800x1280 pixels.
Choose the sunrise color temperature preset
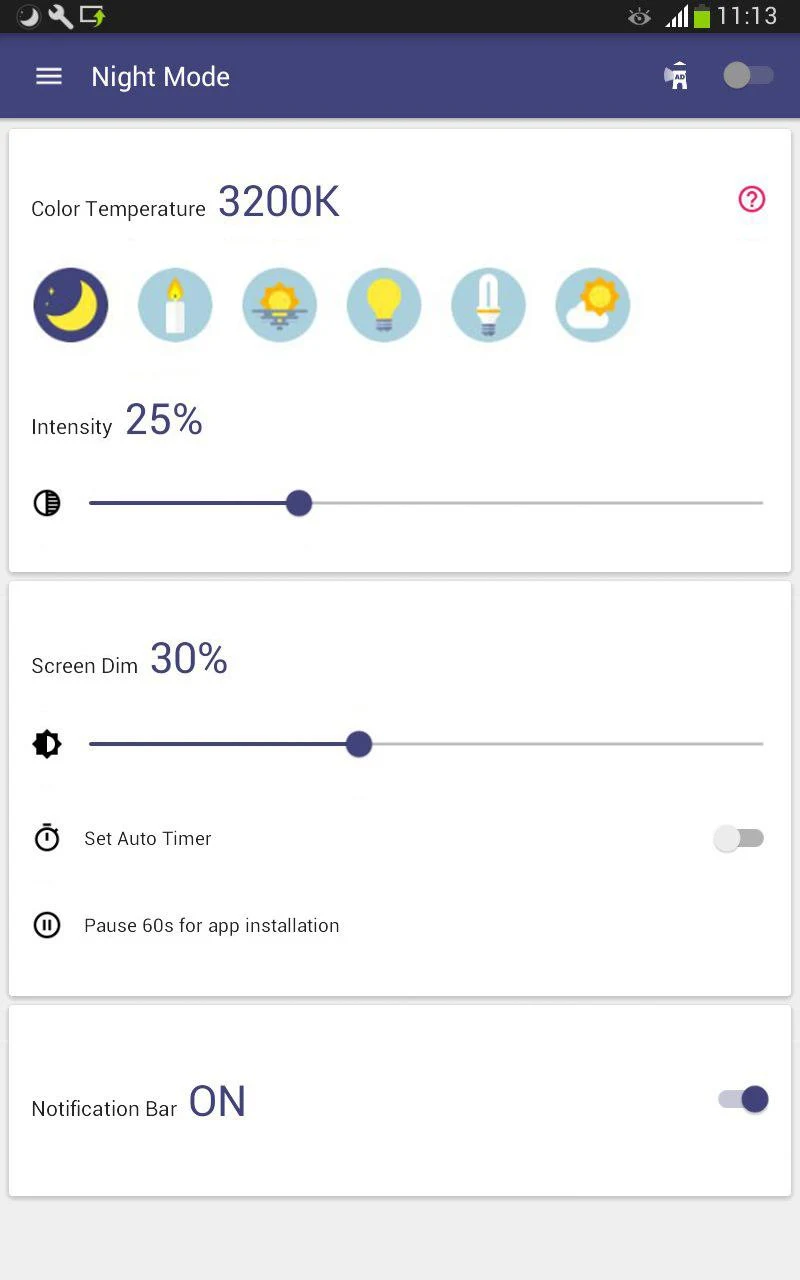point(280,305)
